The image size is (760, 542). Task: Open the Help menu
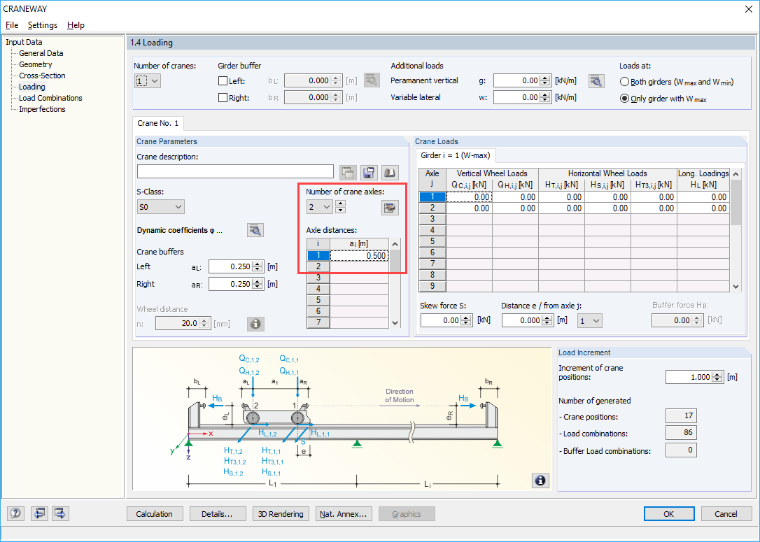[76, 25]
